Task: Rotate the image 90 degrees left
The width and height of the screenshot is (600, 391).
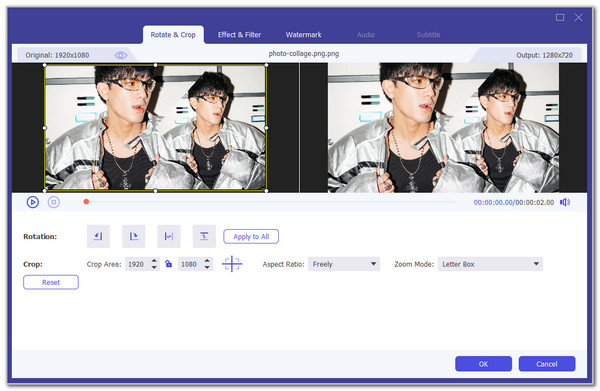Action: pyautogui.click(x=98, y=236)
